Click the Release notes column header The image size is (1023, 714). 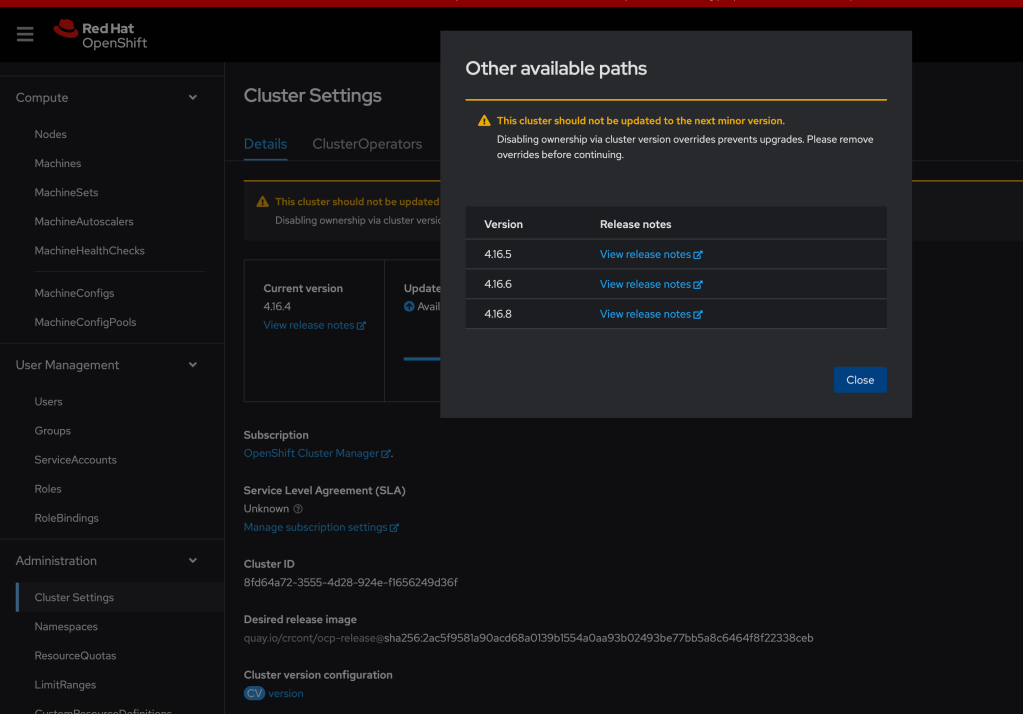point(635,225)
